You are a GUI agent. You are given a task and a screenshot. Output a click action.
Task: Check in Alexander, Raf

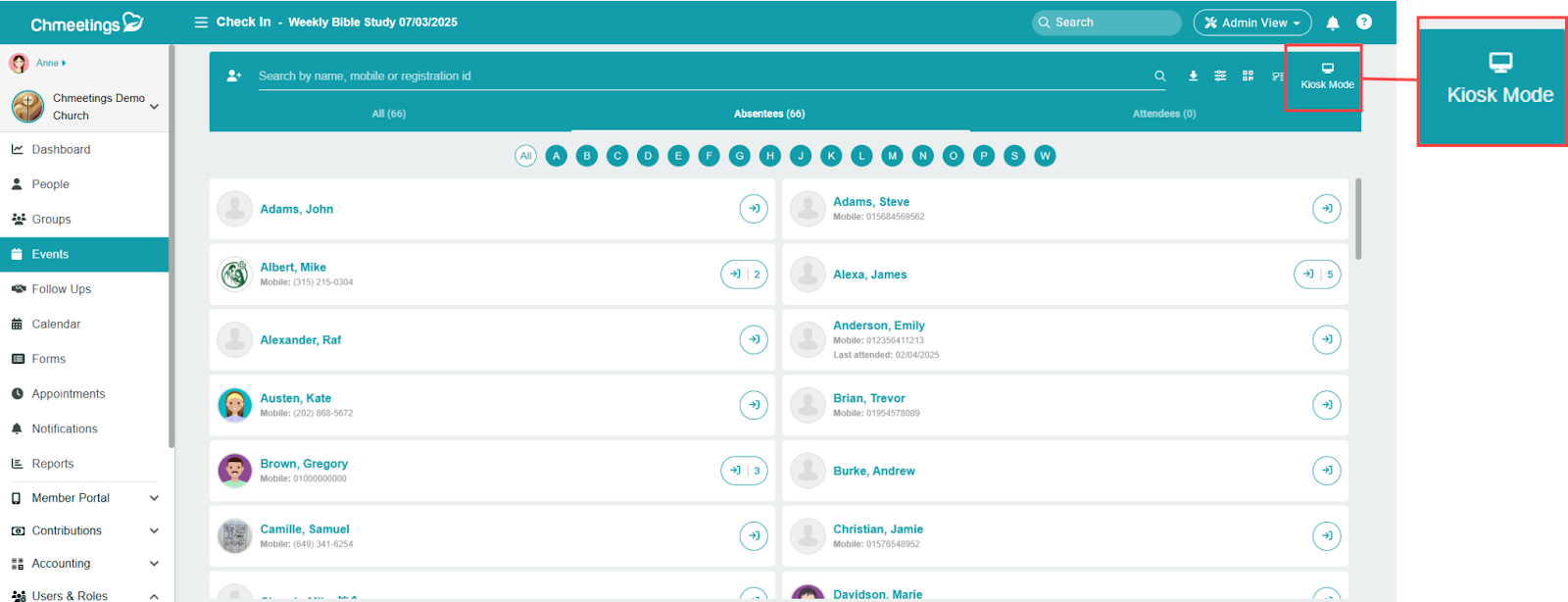tap(754, 339)
